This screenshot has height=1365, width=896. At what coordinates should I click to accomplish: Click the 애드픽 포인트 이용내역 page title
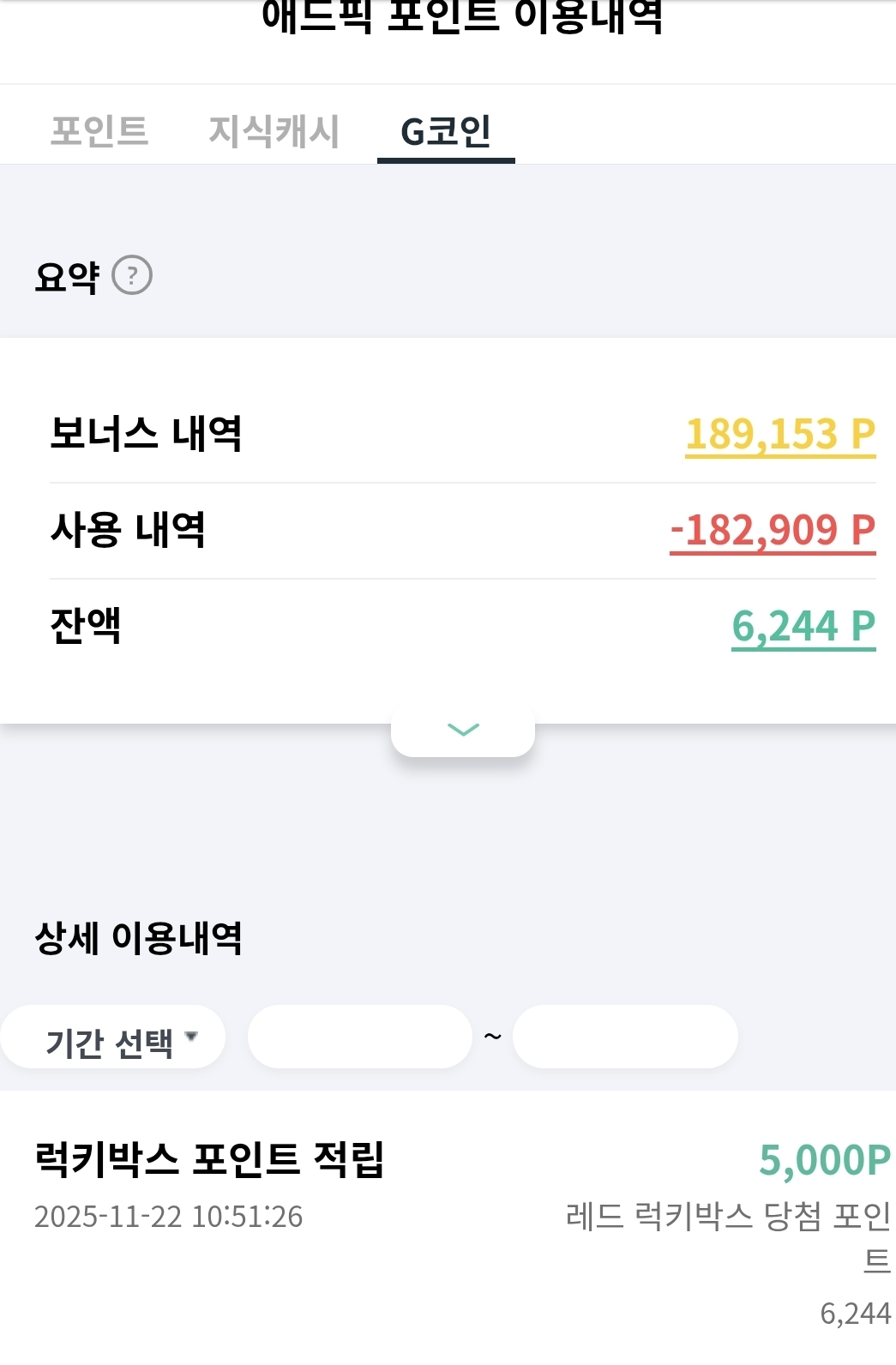click(x=462, y=17)
